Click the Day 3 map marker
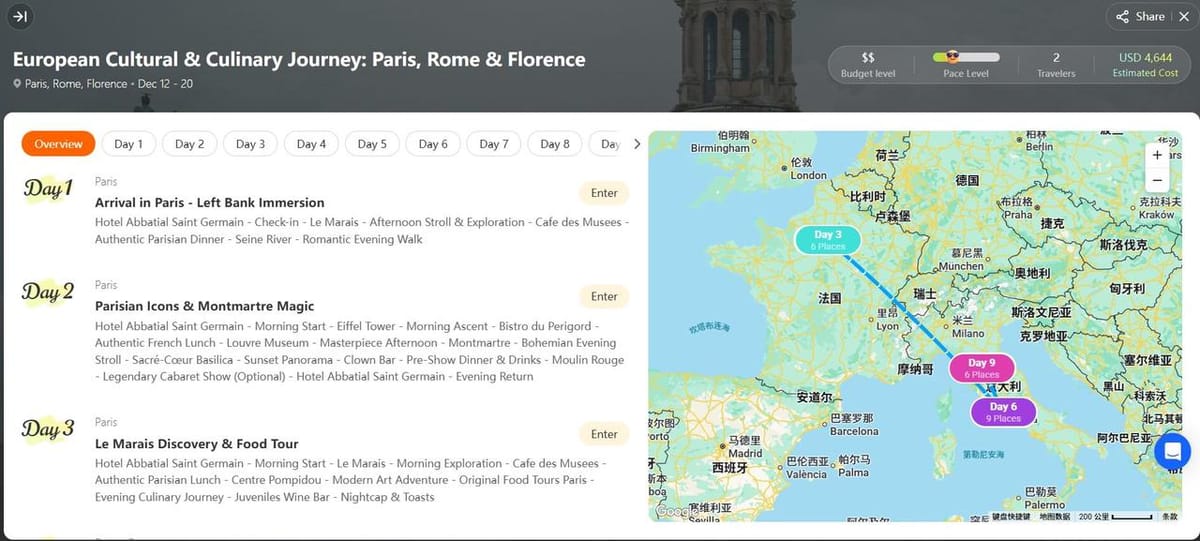 (827, 240)
